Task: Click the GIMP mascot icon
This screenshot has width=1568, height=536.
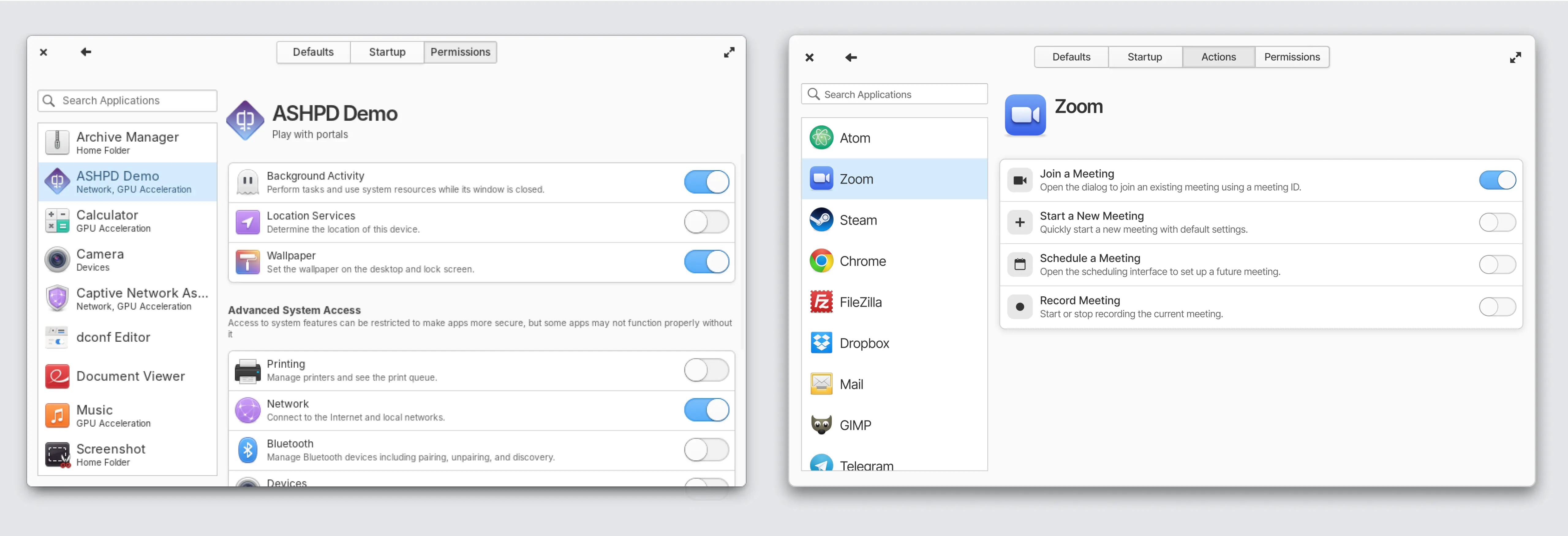Action: click(x=821, y=424)
